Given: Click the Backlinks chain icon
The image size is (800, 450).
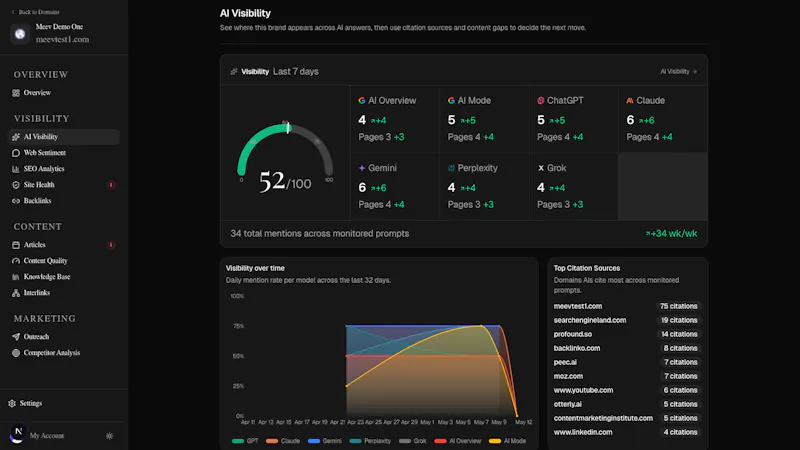Looking at the screenshot, I should (x=16, y=201).
